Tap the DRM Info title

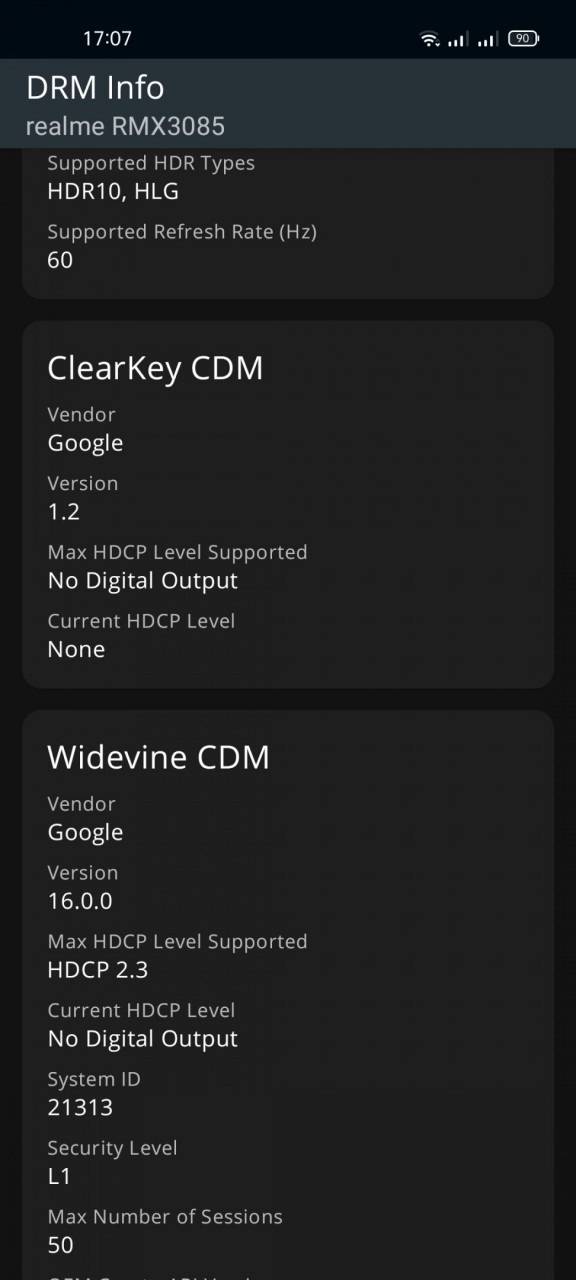95,88
